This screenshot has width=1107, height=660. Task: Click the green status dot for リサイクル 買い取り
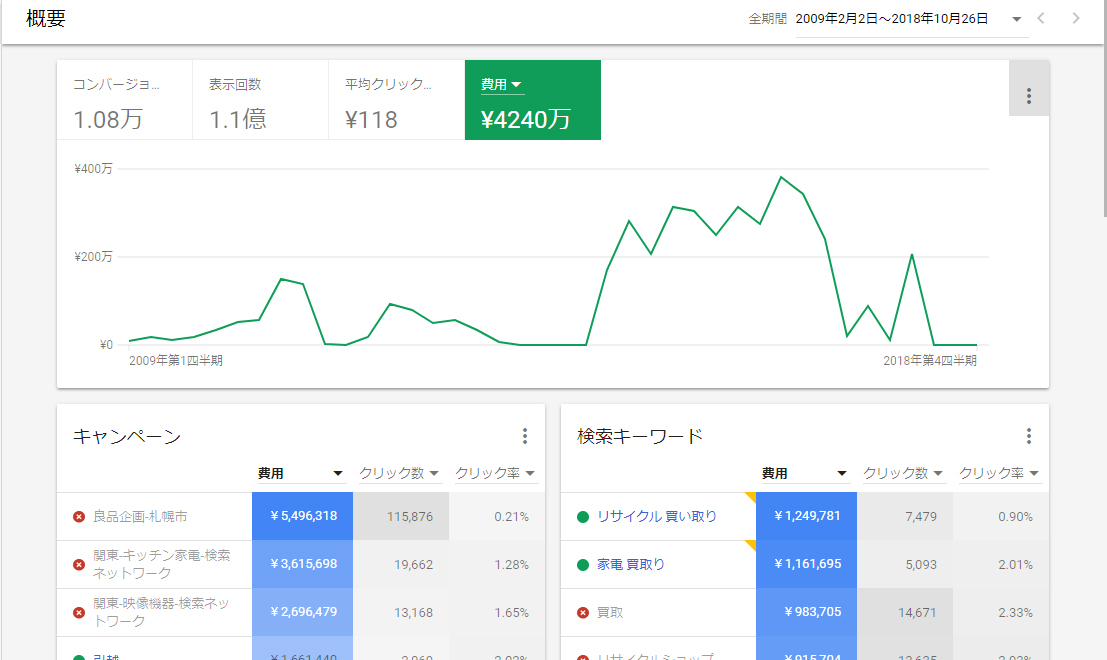[x=582, y=517]
